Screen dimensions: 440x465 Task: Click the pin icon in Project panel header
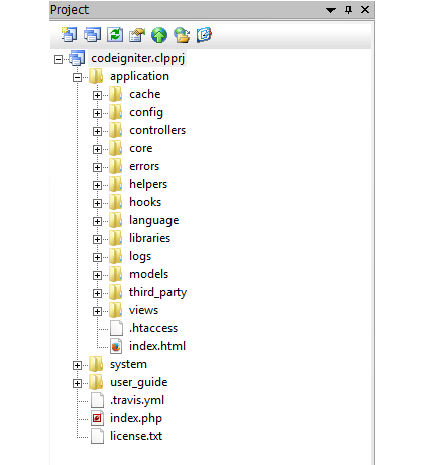click(x=348, y=10)
